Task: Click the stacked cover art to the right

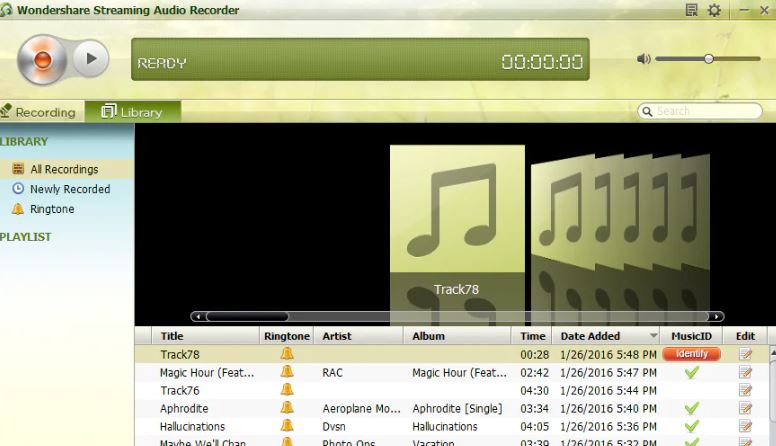Action: tap(621, 213)
